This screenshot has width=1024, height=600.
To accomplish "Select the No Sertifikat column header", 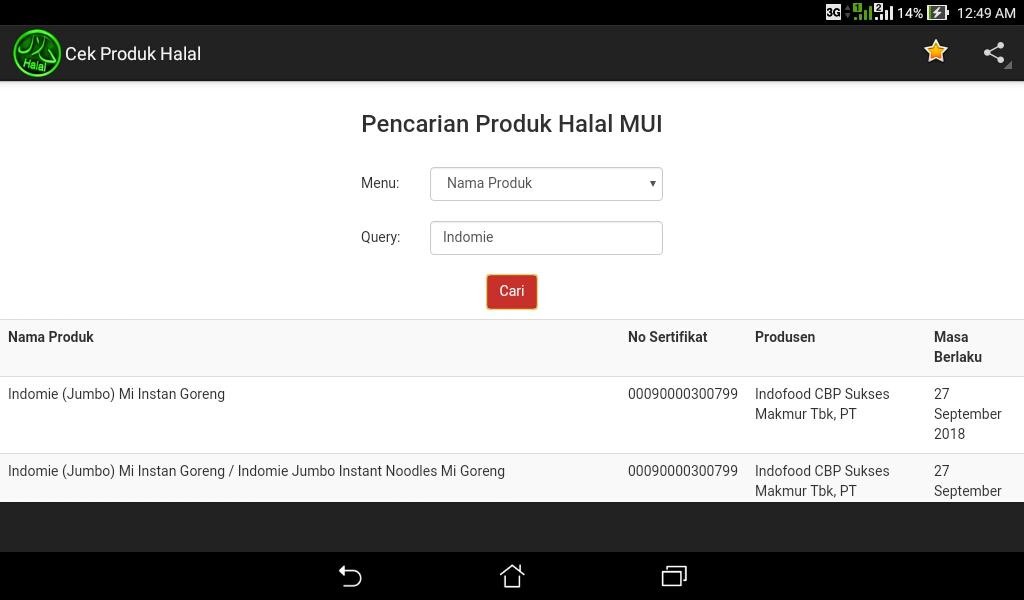I will coord(667,337).
